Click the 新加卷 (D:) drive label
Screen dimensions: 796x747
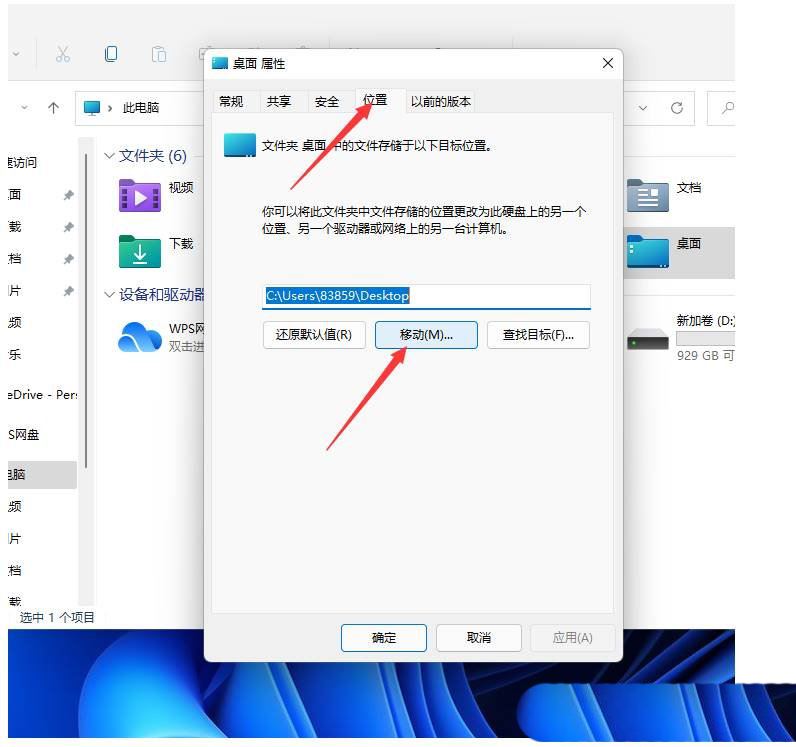click(706, 320)
